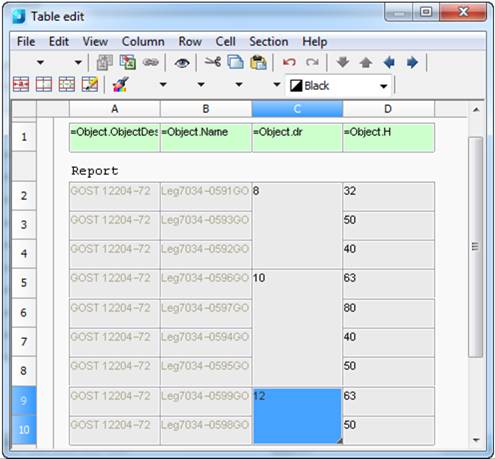Screen dimensions: 495x459
Task: Click cell Leg7034-0591GO
Action: point(206,196)
